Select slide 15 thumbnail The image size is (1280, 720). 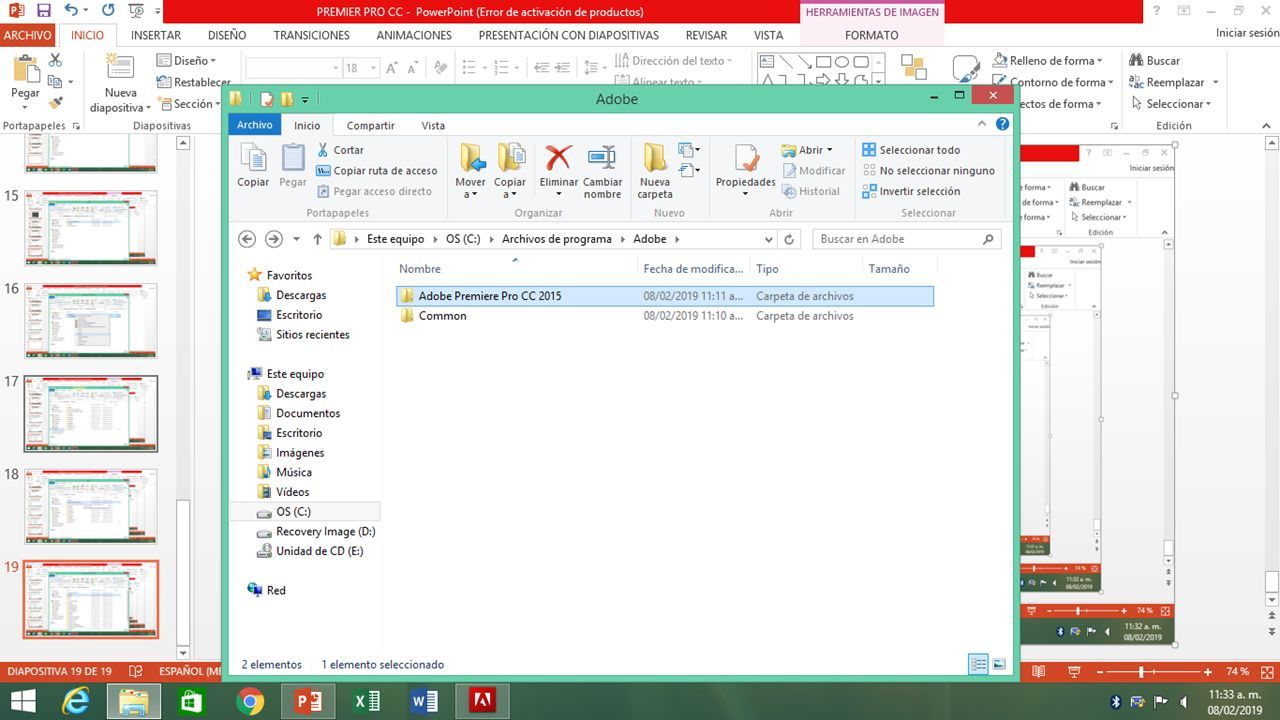[x=91, y=227]
